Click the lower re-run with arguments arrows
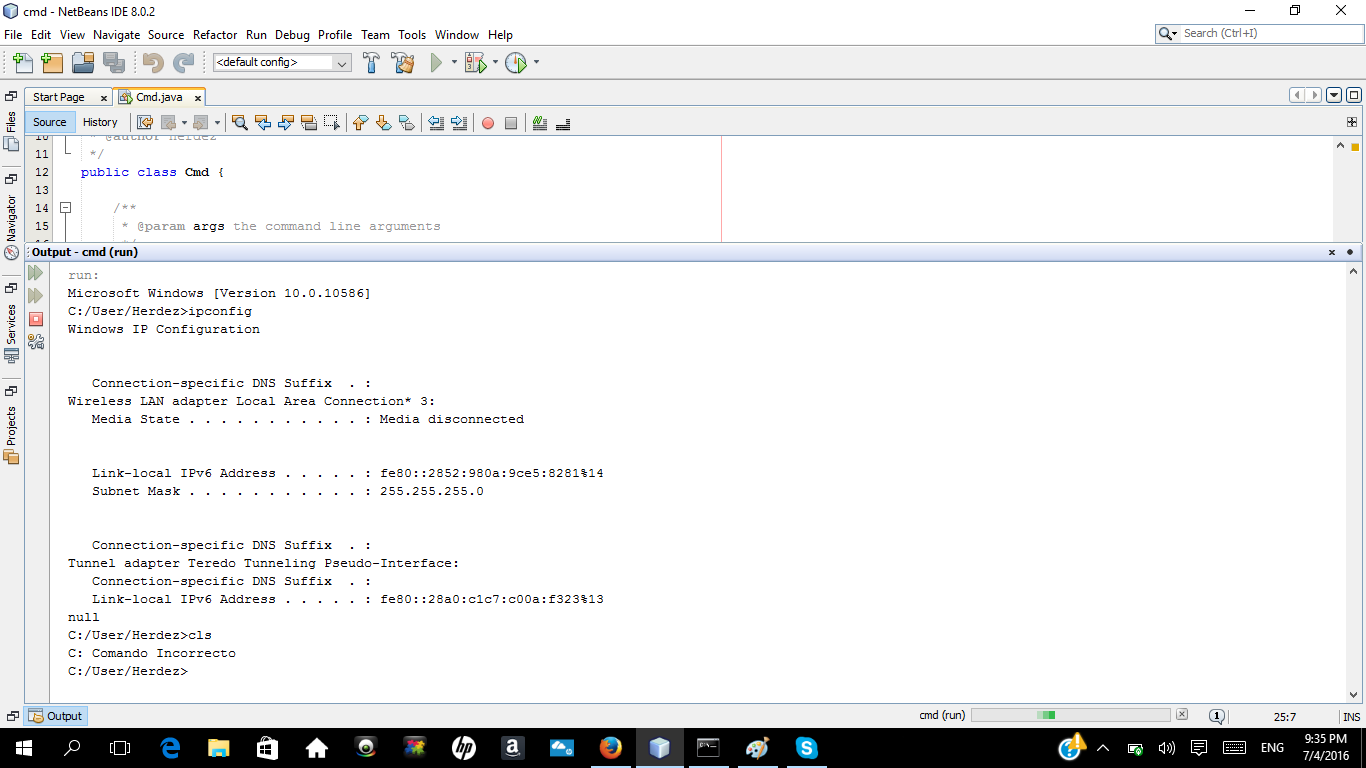The width and height of the screenshot is (1366, 768). (x=36, y=296)
